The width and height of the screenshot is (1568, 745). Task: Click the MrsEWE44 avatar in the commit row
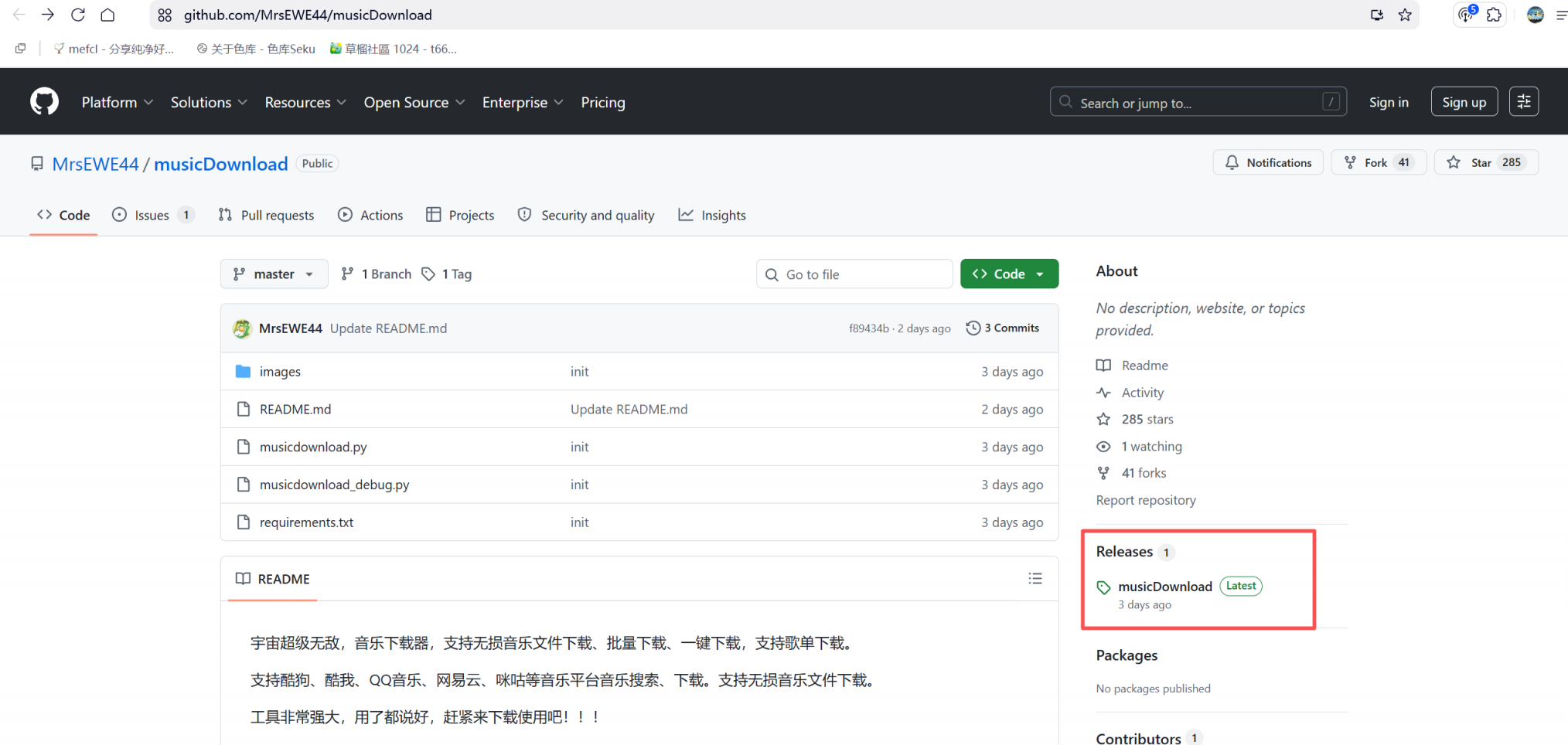(242, 328)
